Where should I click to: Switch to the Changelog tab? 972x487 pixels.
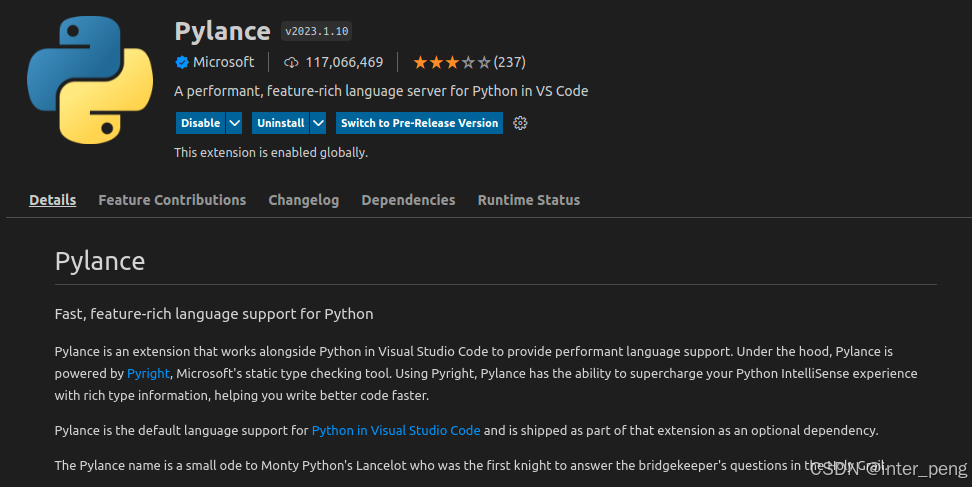tap(304, 200)
